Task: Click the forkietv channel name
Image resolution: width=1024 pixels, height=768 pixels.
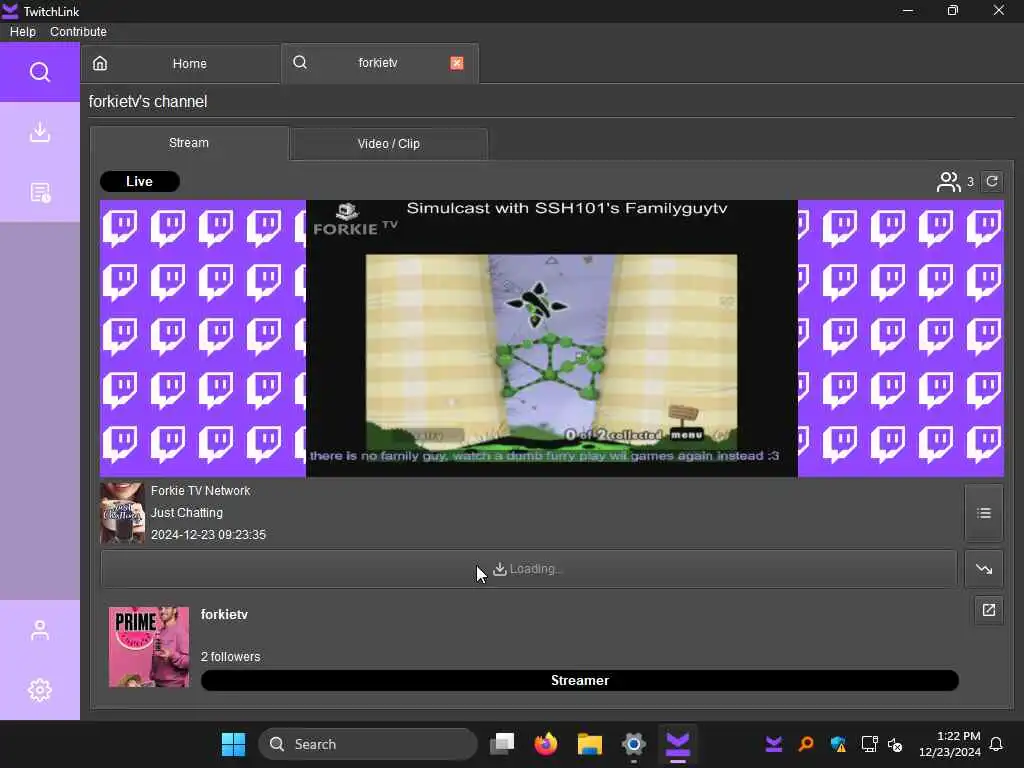Action: tap(224, 615)
